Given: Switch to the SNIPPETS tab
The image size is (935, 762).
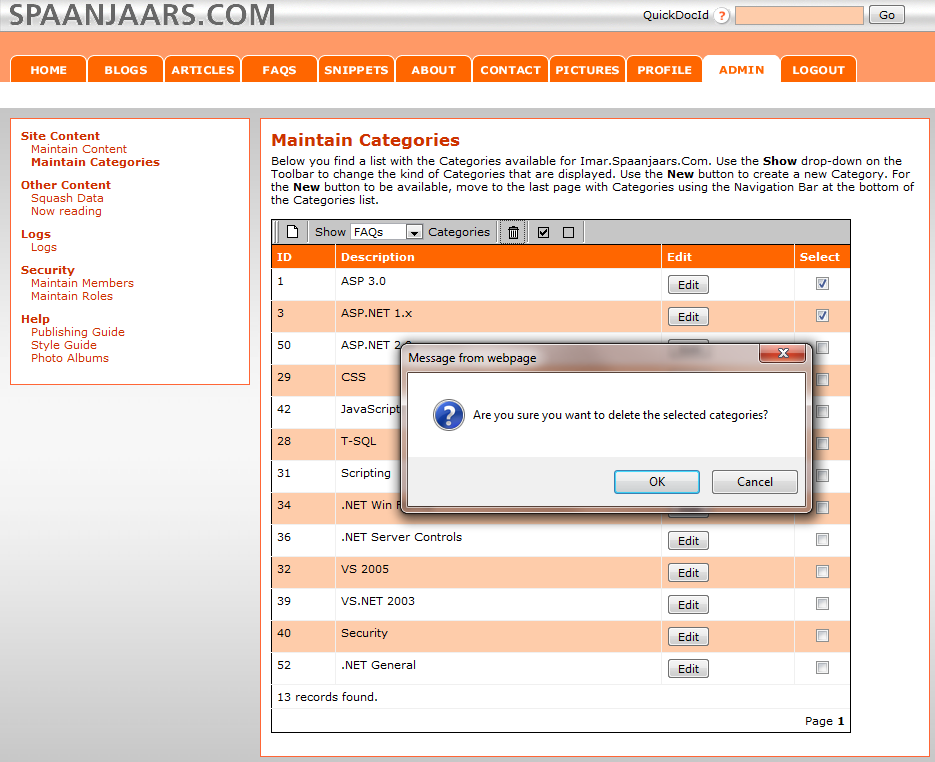Looking at the screenshot, I should 356,70.
